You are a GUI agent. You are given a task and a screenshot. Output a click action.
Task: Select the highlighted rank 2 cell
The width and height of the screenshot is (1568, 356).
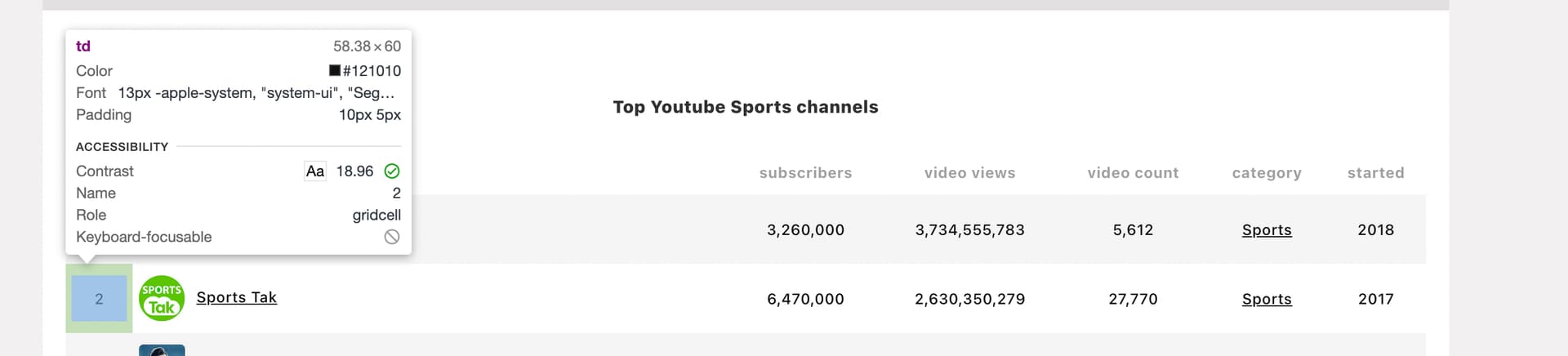(99, 299)
